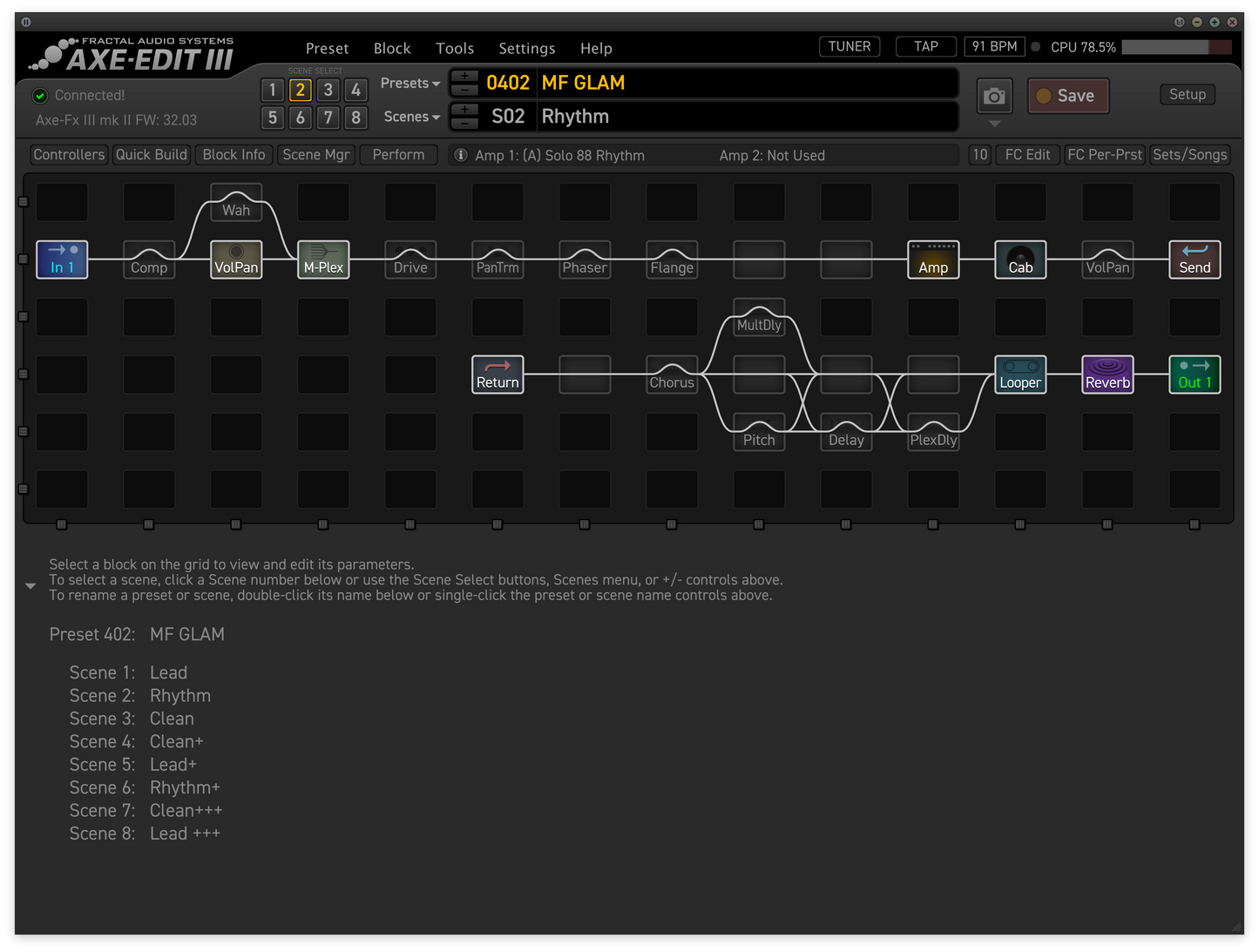Open the Scene Mgr
The width and height of the screenshot is (1259, 952).
(316, 155)
